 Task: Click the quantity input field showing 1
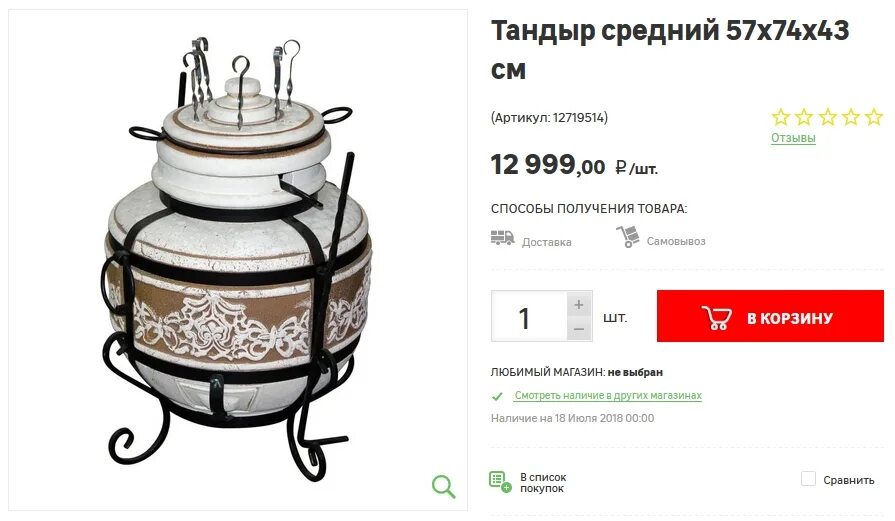[x=529, y=316]
